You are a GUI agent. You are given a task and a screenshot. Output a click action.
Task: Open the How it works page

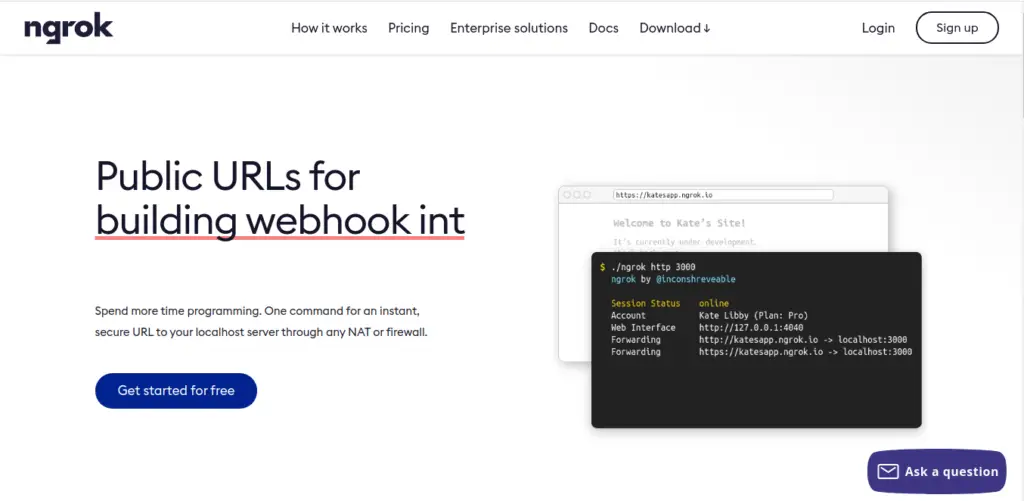[329, 28]
